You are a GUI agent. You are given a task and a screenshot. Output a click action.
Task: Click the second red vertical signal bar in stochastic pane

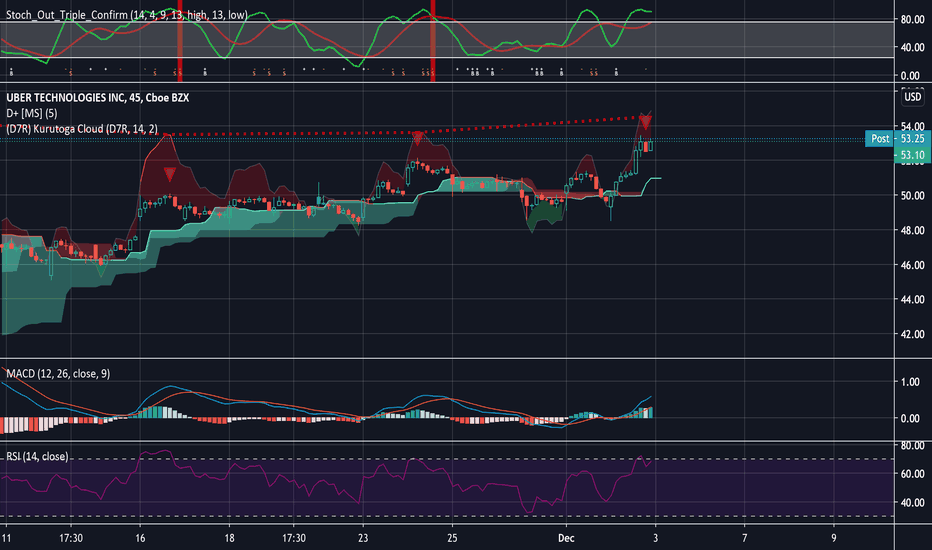[433, 40]
